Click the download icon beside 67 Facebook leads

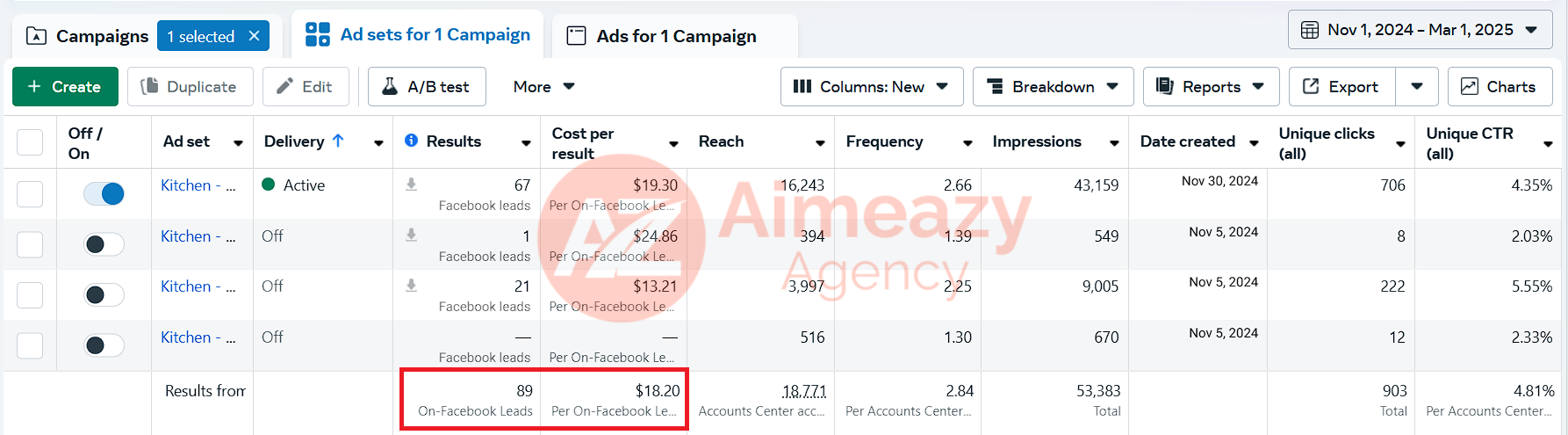click(411, 185)
